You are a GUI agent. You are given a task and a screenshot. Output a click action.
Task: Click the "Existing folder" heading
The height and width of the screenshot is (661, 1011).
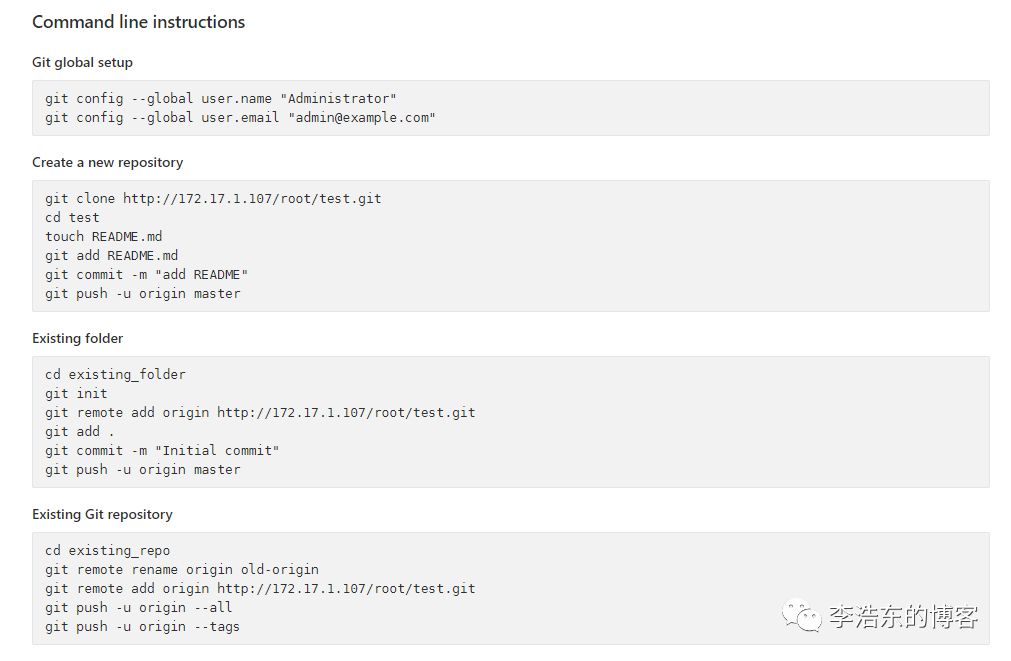click(77, 338)
